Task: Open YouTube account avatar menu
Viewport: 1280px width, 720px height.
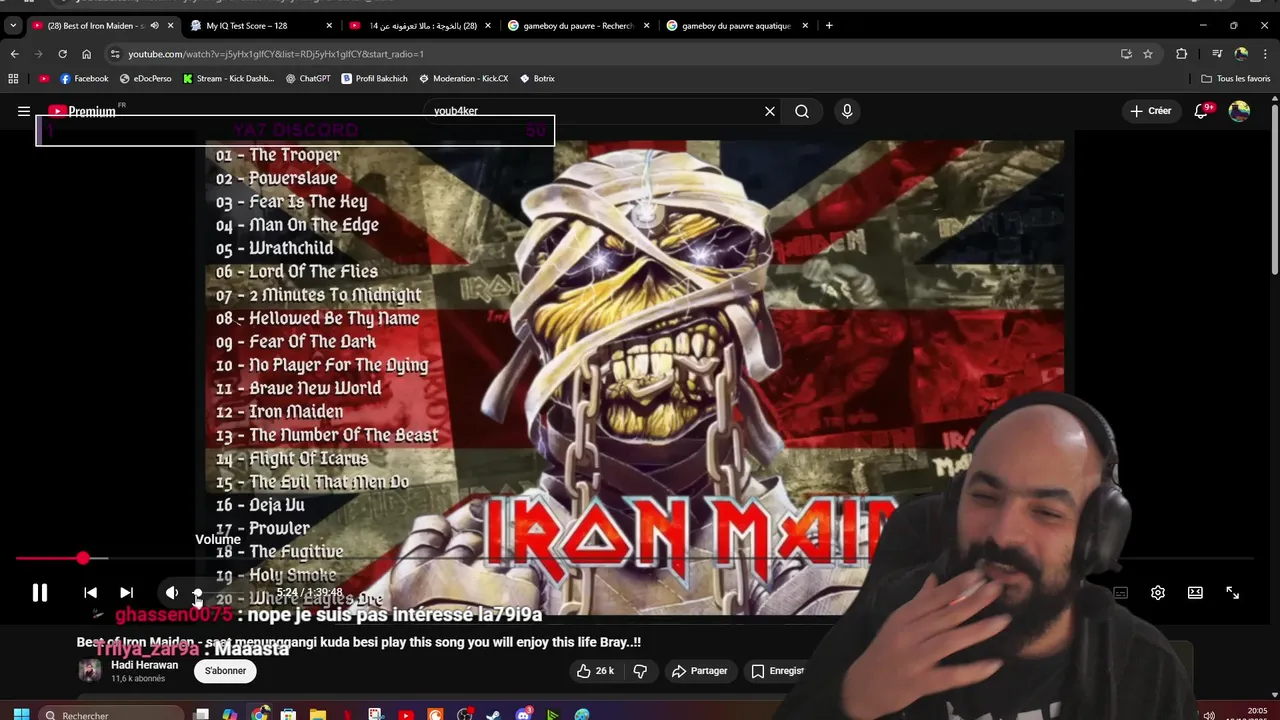Action: point(1239,111)
